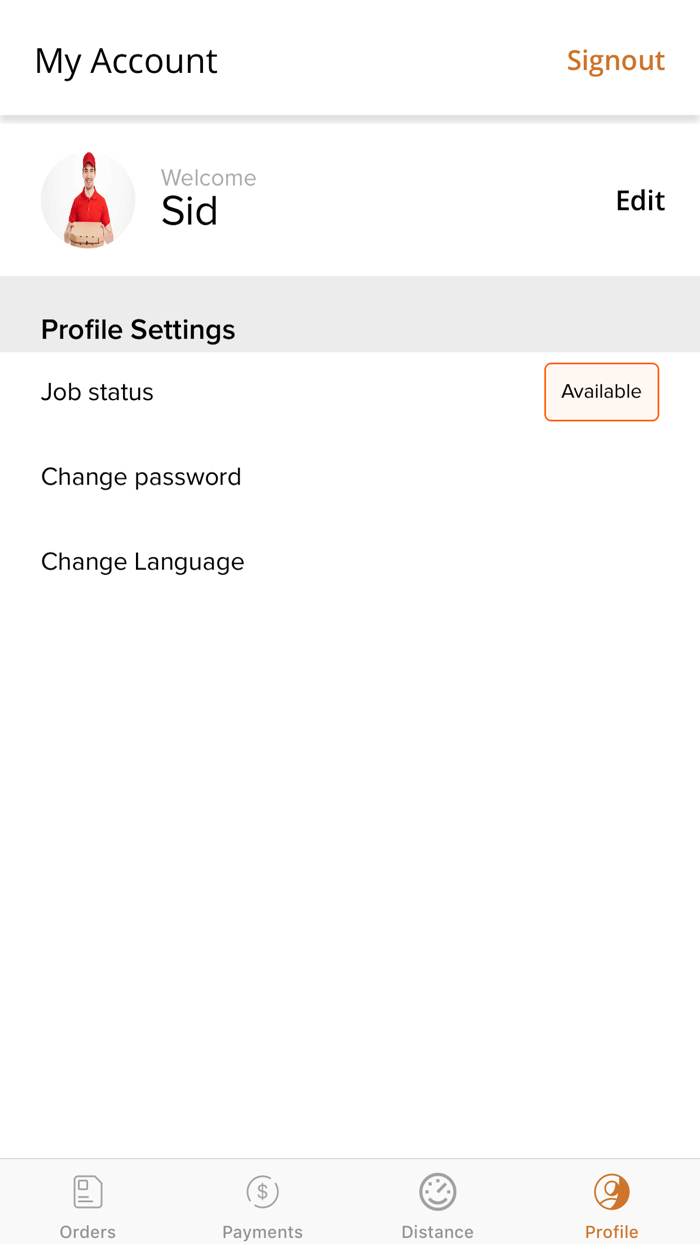This screenshot has height=1244, width=700.
Task: Edit the profile details
Action: click(640, 200)
